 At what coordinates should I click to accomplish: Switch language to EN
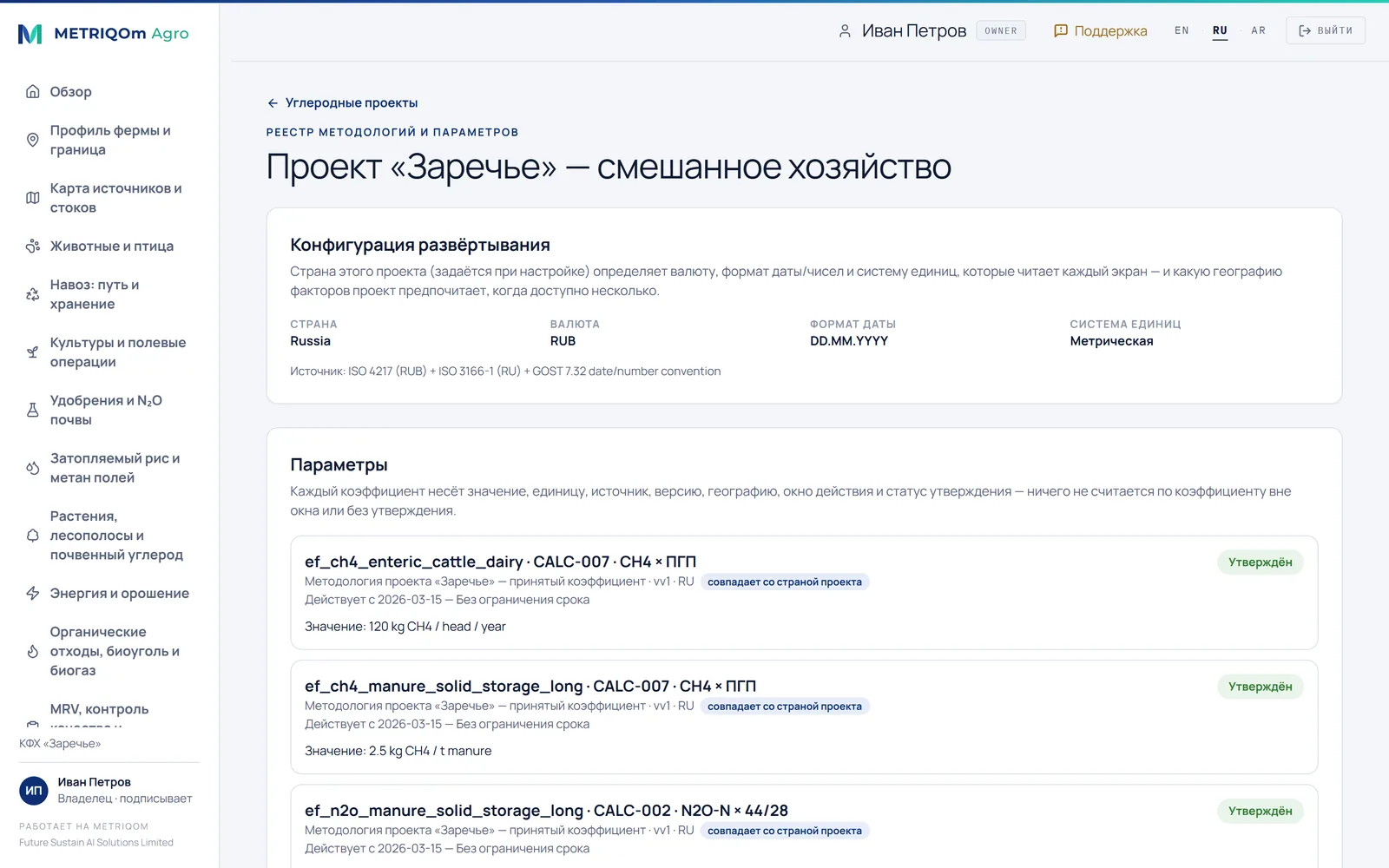[1182, 30]
